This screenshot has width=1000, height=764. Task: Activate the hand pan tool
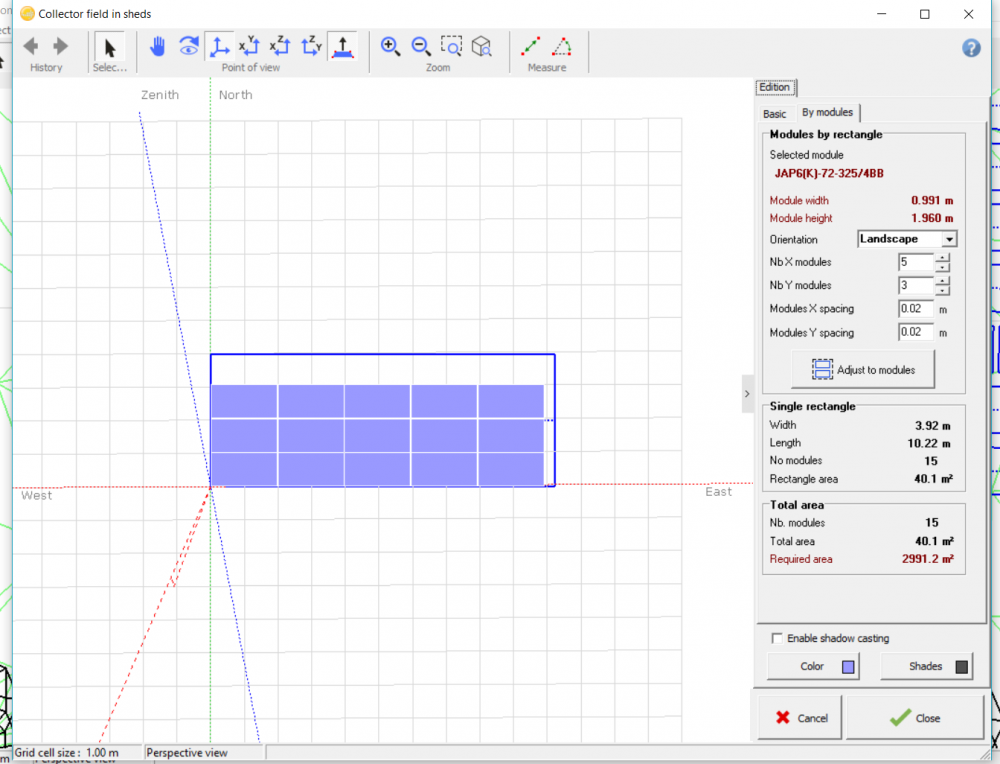[157, 46]
